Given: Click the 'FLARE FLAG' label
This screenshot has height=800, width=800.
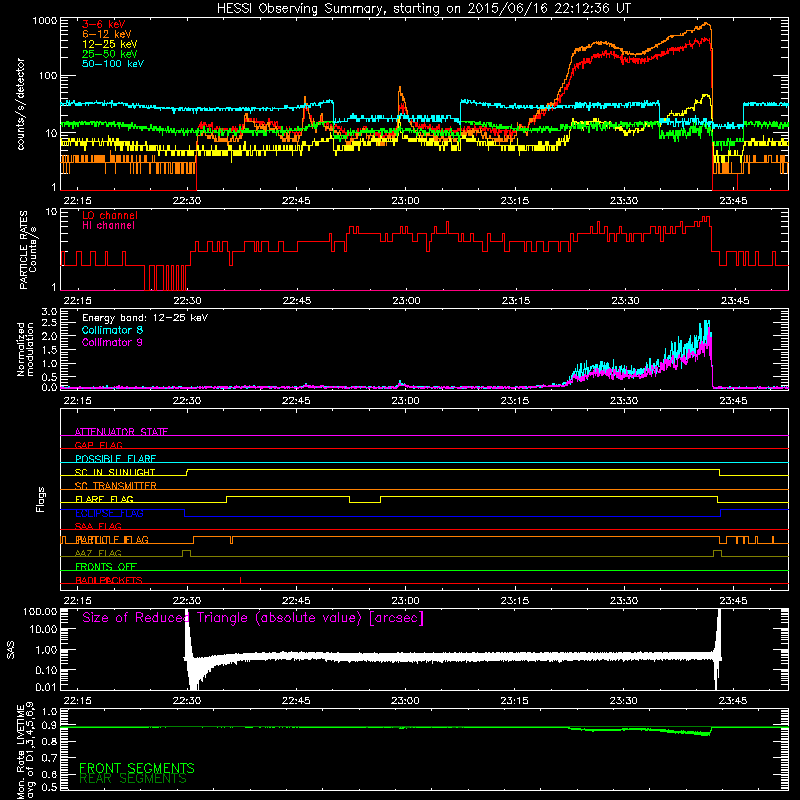Looking at the screenshot, I should pyautogui.click(x=104, y=499).
